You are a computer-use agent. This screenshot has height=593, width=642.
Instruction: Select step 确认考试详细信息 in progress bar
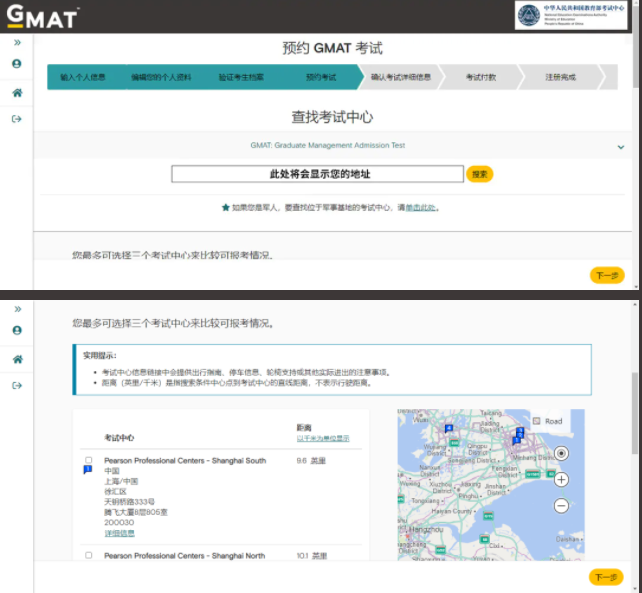pyautogui.click(x=401, y=77)
